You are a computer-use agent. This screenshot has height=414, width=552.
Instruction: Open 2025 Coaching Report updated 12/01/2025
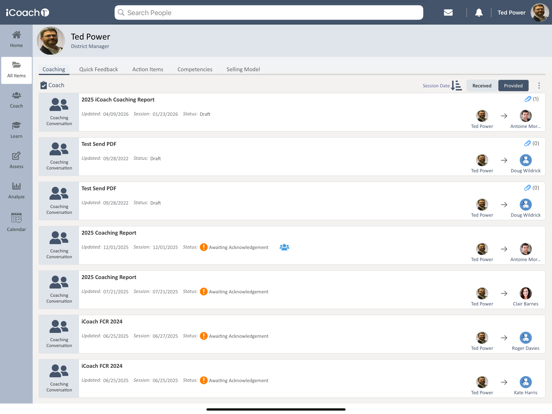pos(109,233)
